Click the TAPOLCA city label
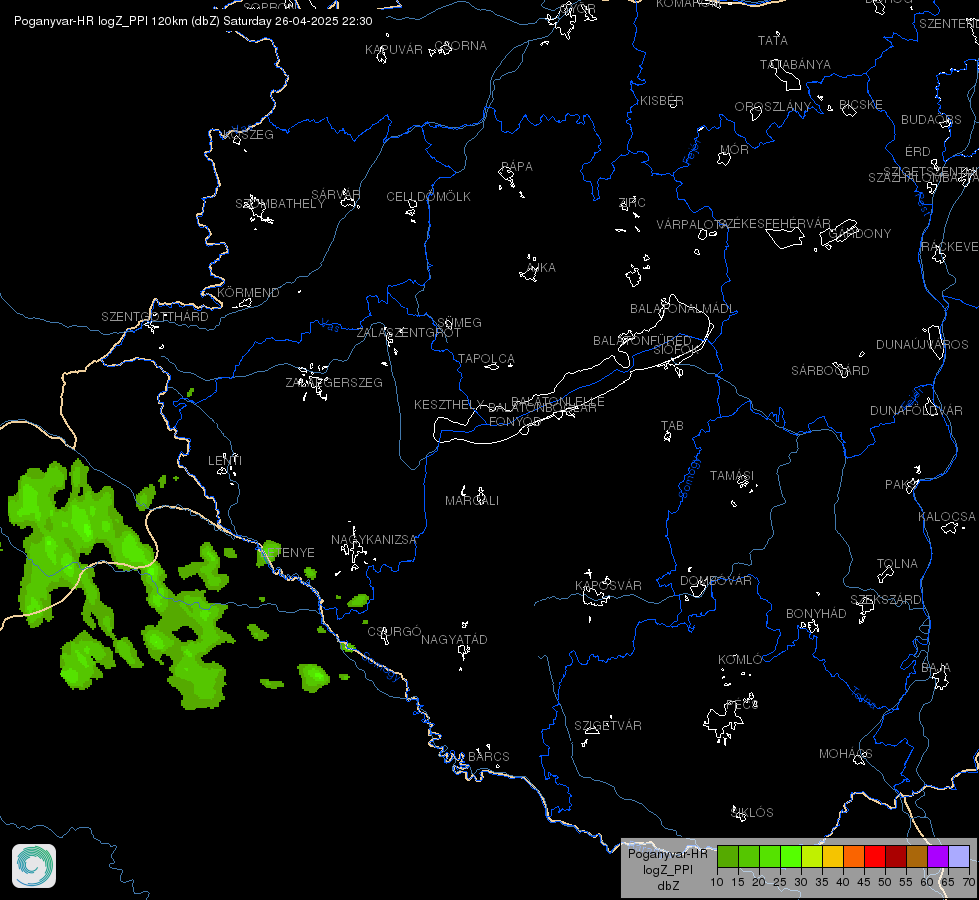Screen dimensions: 979x900 (x=486, y=359)
